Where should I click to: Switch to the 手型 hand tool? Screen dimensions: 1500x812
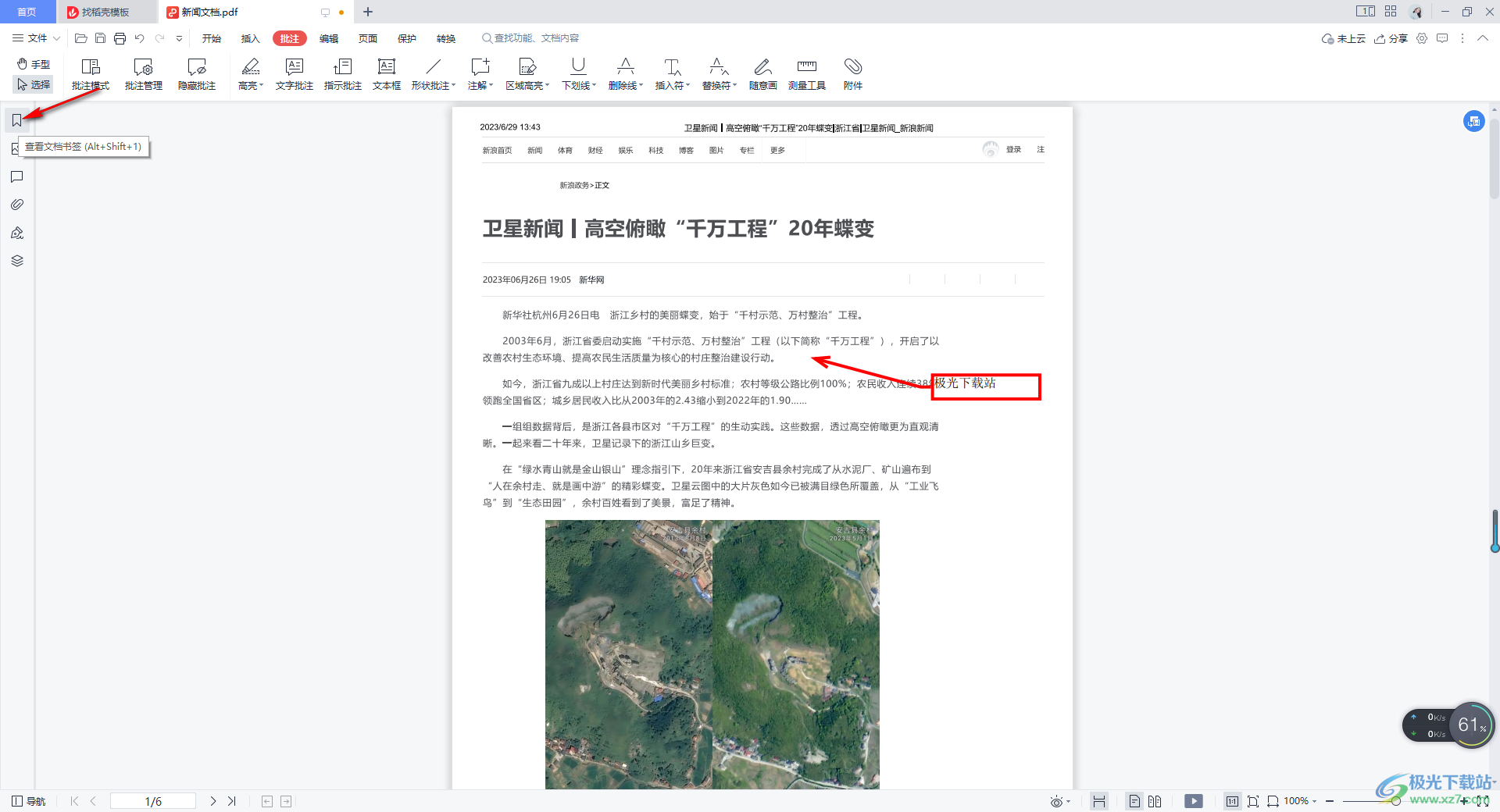34,64
